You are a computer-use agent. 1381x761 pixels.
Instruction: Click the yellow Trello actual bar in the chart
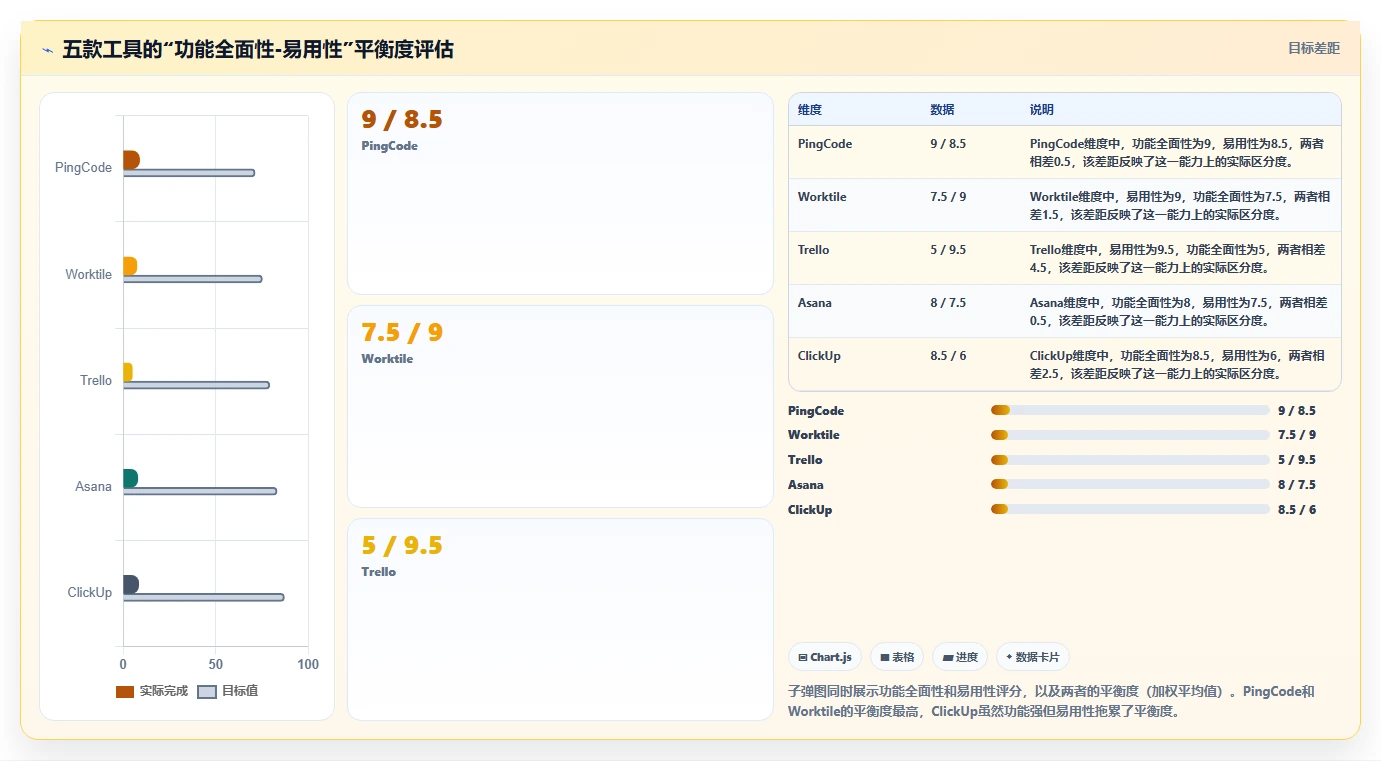point(128,372)
